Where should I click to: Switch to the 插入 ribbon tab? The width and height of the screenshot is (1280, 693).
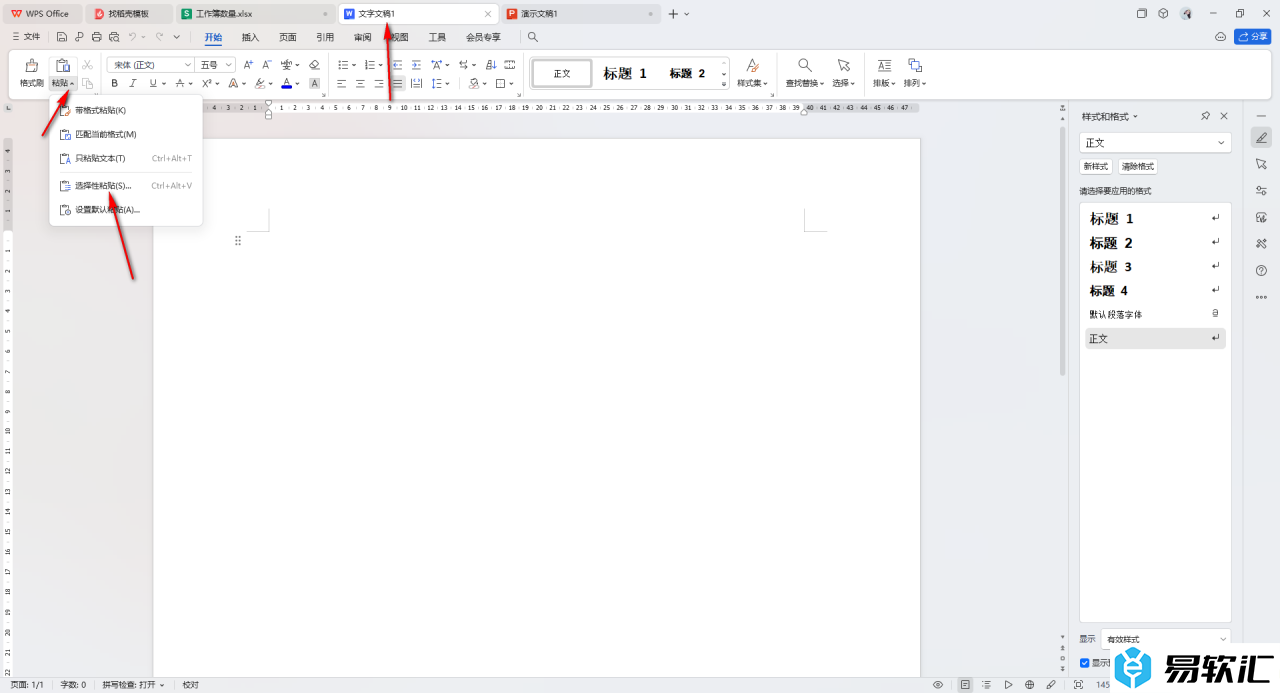(x=250, y=37)
